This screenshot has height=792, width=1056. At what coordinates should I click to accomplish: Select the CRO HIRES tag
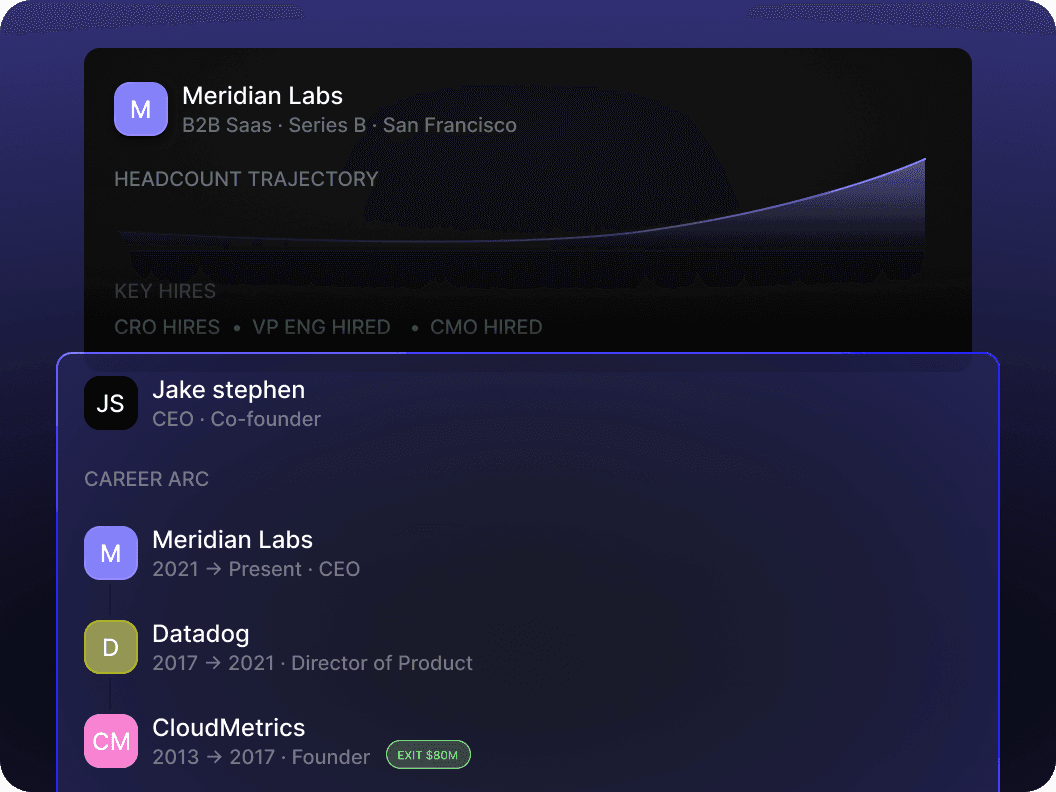(167, 327)
